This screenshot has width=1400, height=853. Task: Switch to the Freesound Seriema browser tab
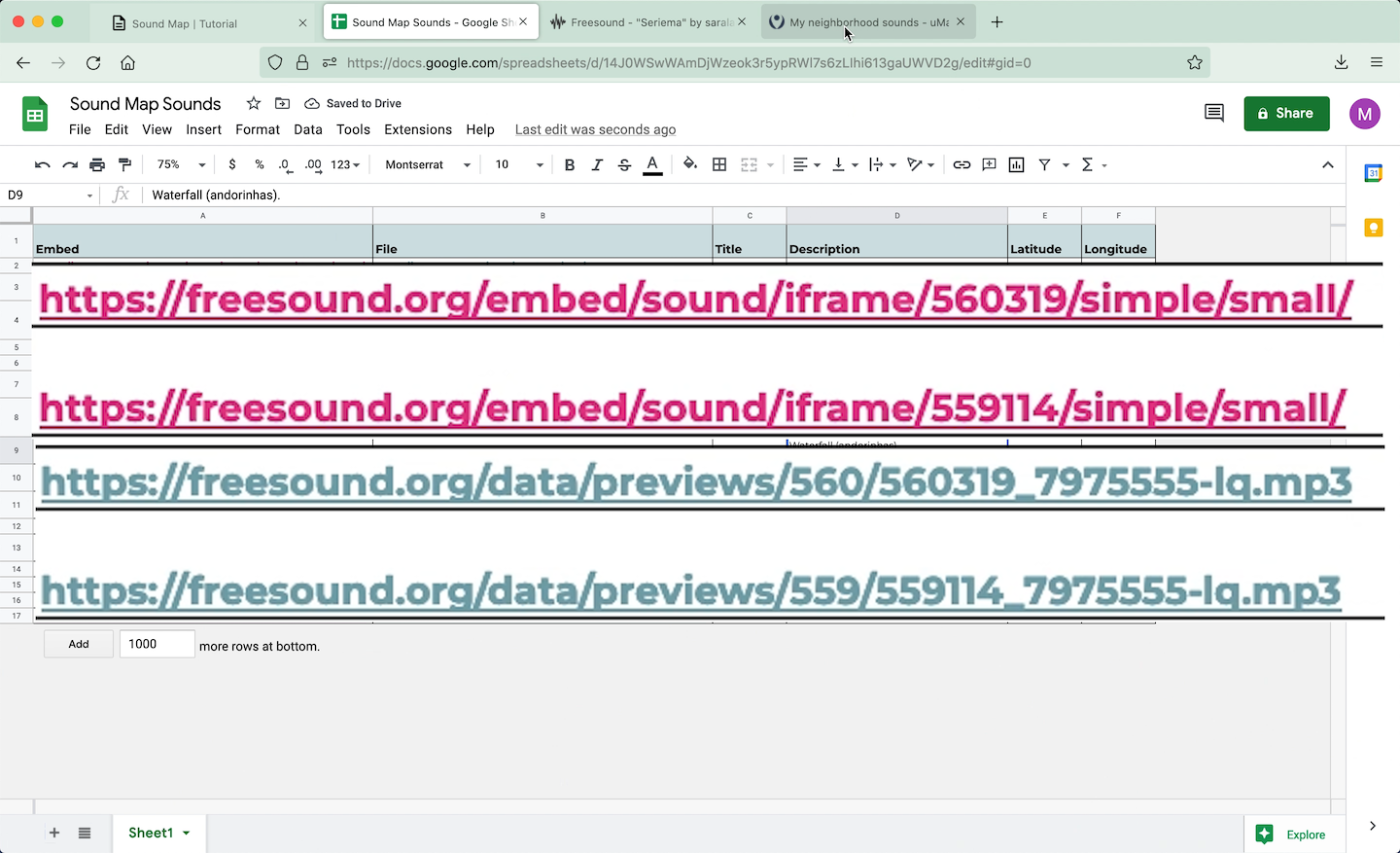[x=648, y=22]
